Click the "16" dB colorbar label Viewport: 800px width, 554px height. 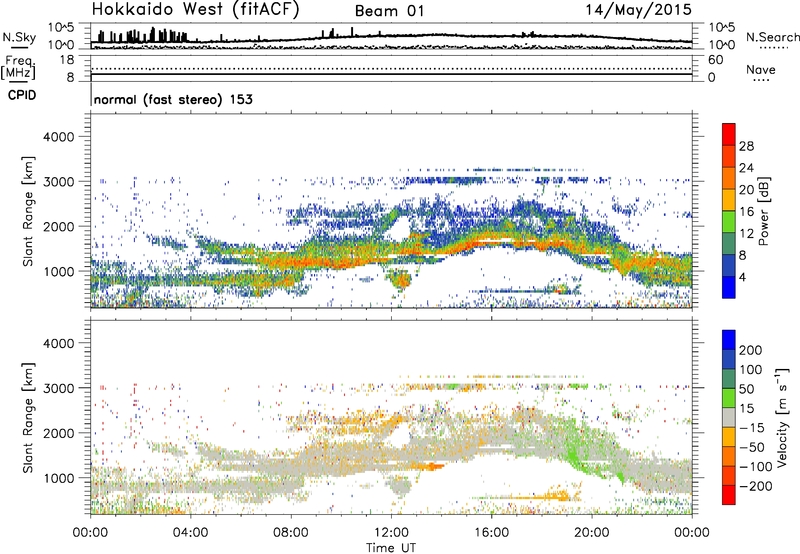746,212
